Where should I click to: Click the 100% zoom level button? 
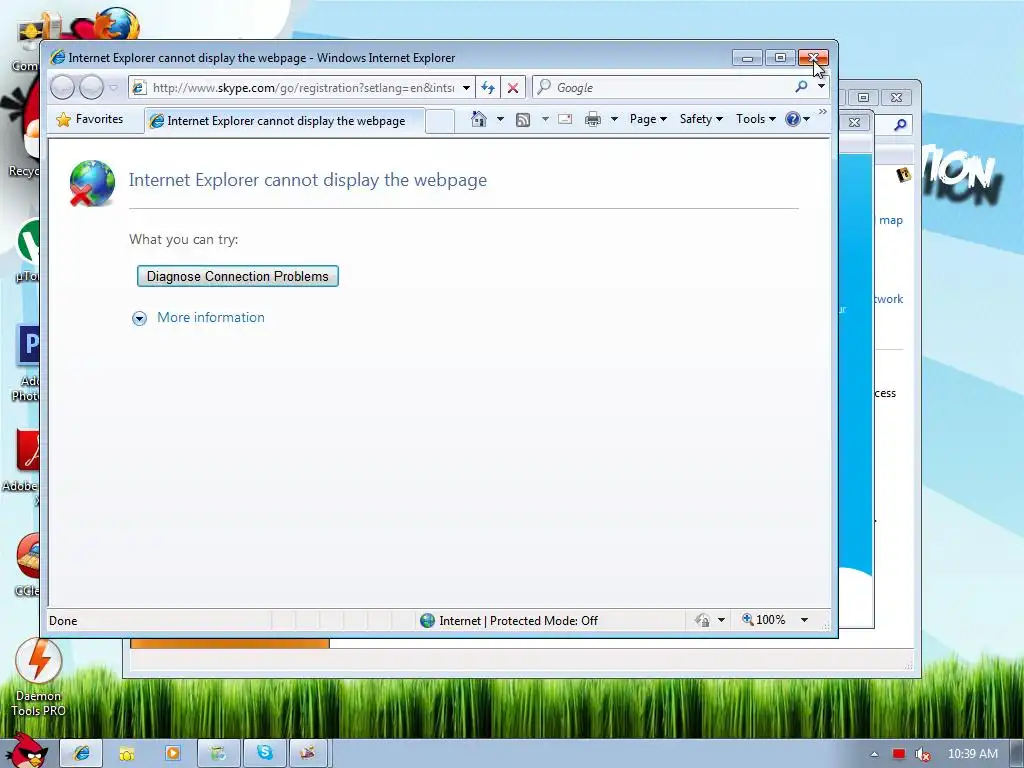click(x=763, y=620)
